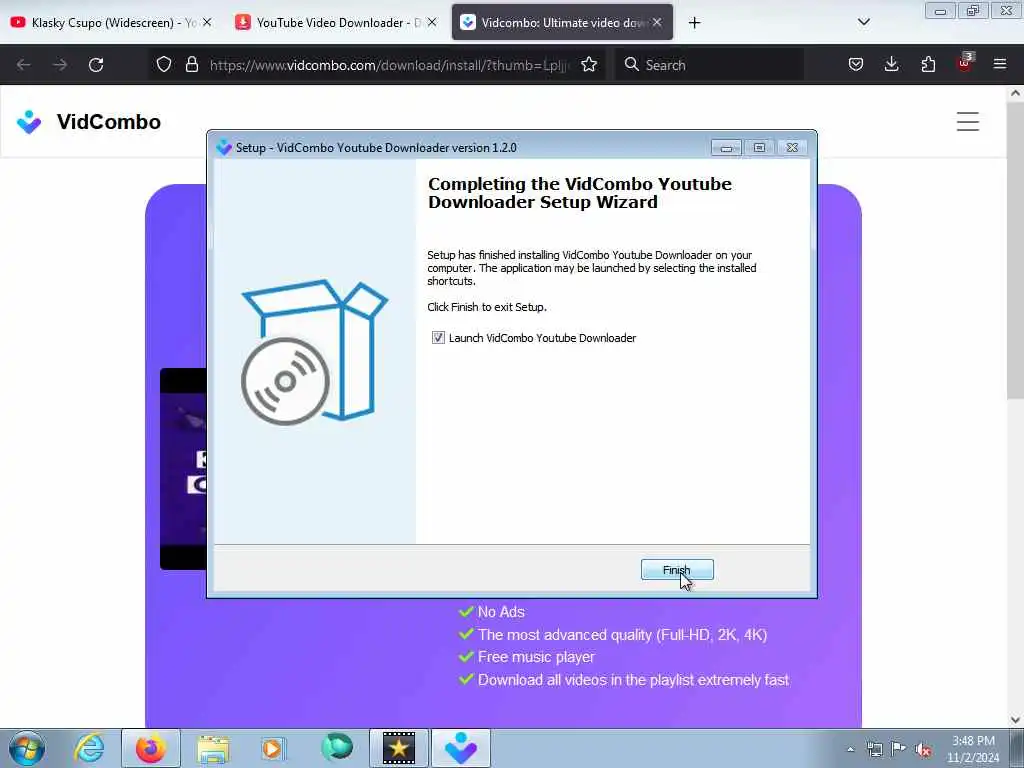Click the Firefox taskbar icon
The height and width of the screenshot is (768, 1024).
[x=151, y=748]
